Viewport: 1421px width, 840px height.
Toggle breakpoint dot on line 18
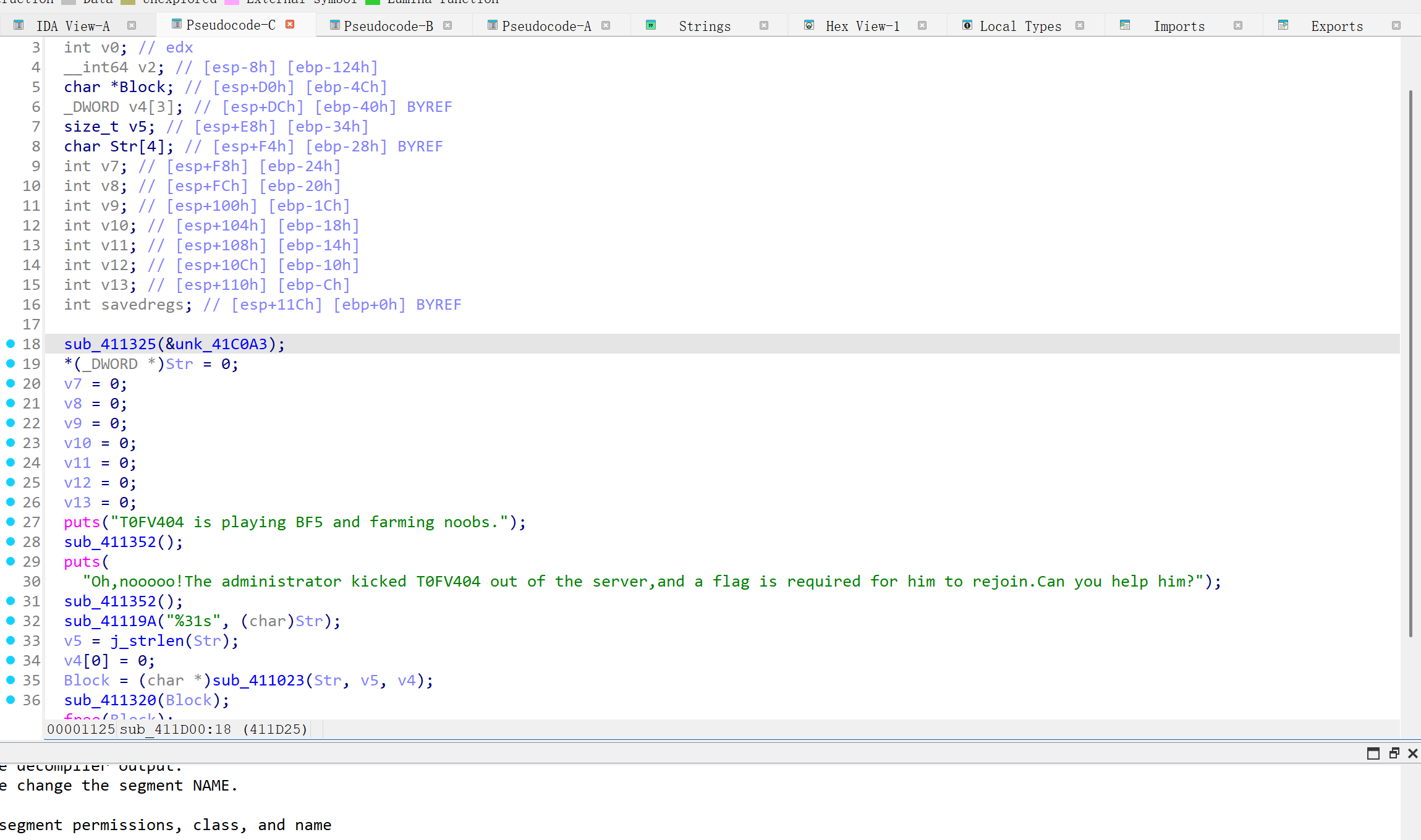11,344
